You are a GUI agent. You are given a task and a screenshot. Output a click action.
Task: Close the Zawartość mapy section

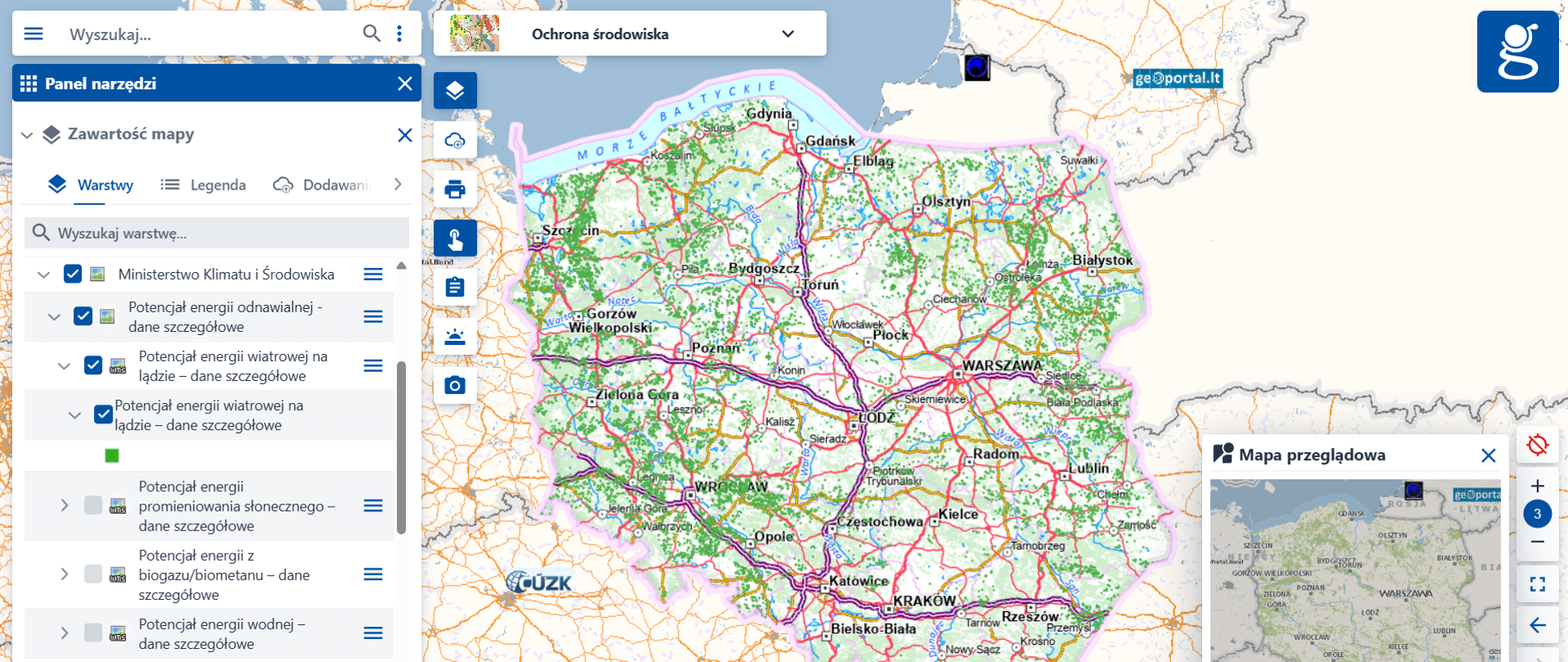pos(404,135)
